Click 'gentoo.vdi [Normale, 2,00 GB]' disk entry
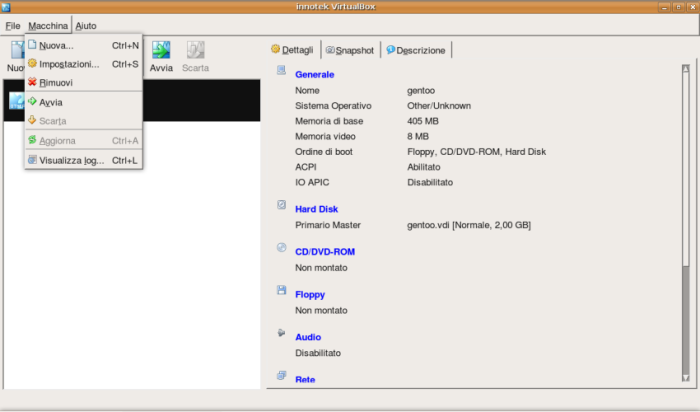 pyautogui.click(x=469, y=225)
